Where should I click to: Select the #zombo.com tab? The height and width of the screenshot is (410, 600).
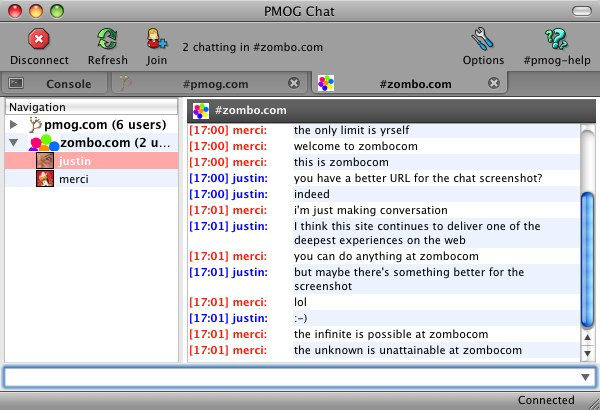410,83
